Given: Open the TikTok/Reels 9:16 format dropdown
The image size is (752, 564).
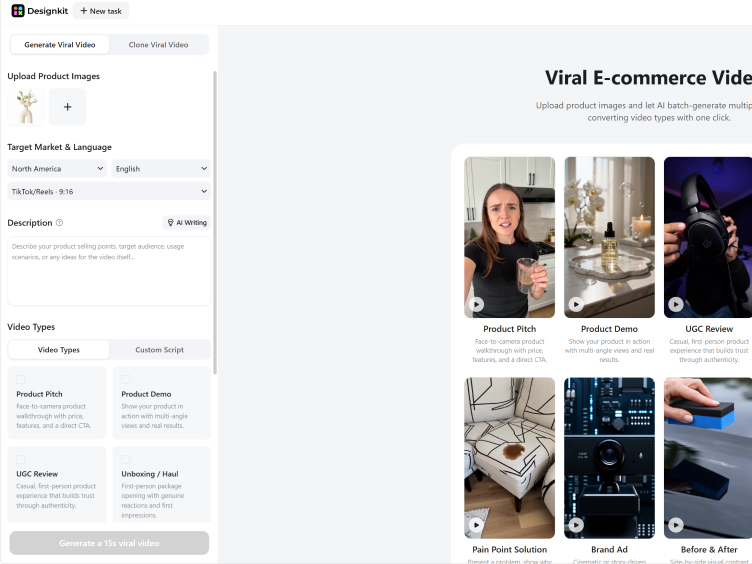Looking at the screenshot, I should pyautogui.click(x=109, y=191).
